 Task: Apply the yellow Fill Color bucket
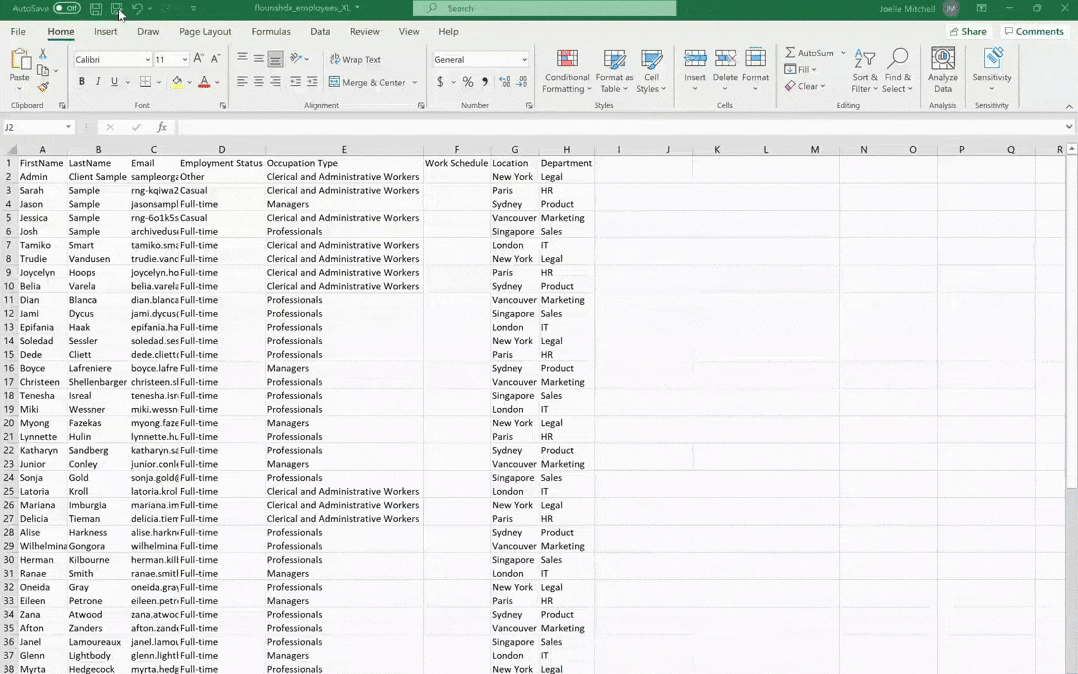[177, 82]
